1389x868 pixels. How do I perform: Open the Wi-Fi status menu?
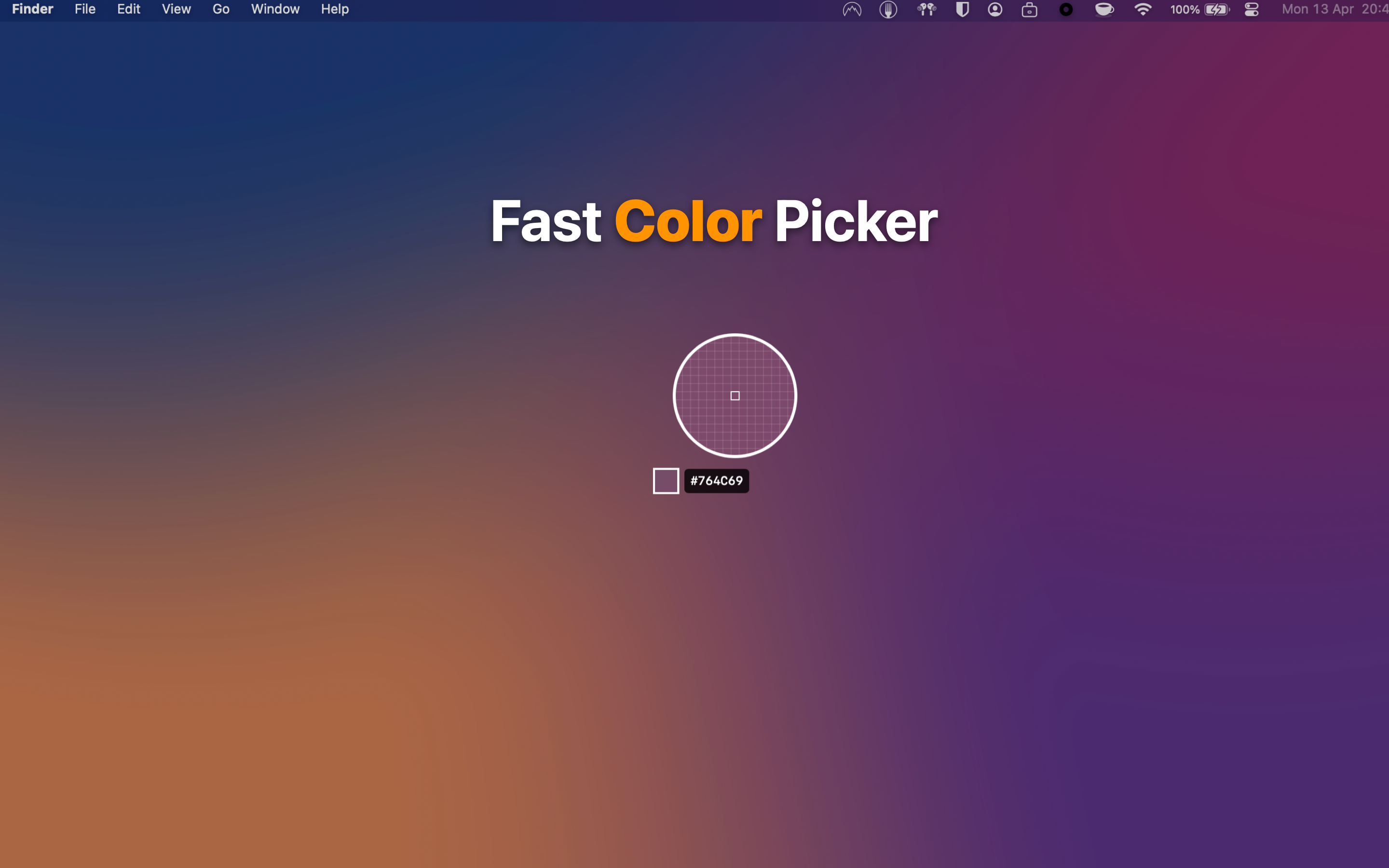pyautogui.click(x=1143, y=9)
